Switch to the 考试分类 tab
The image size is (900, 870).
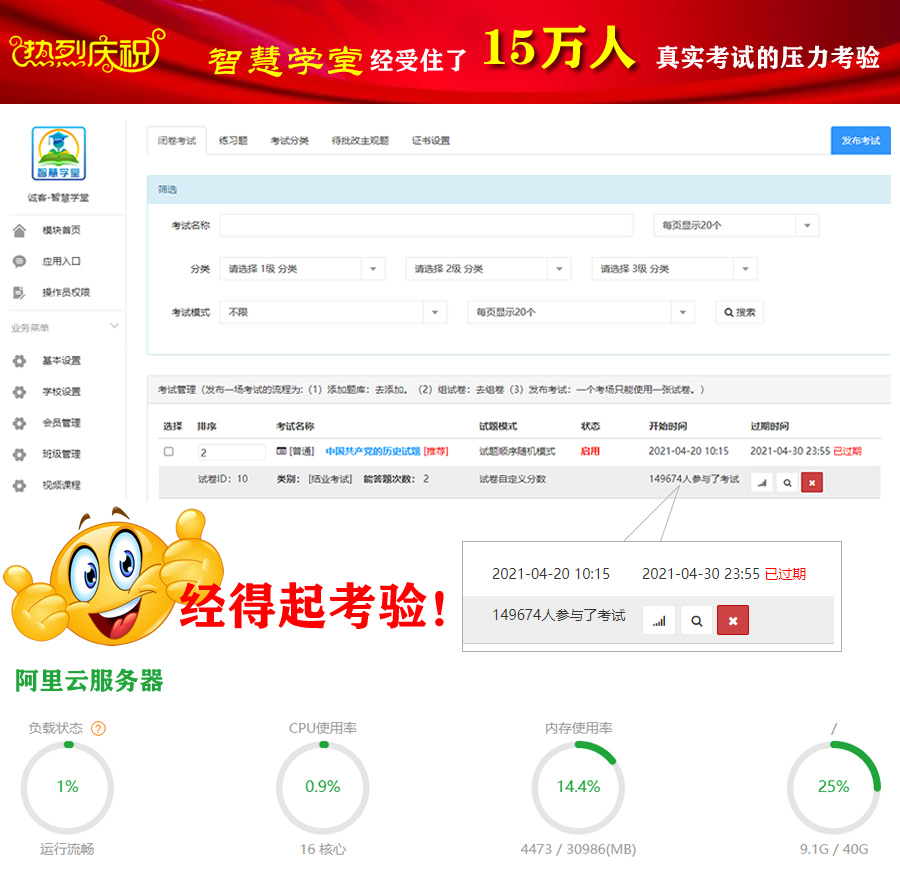tap(290, 141)
